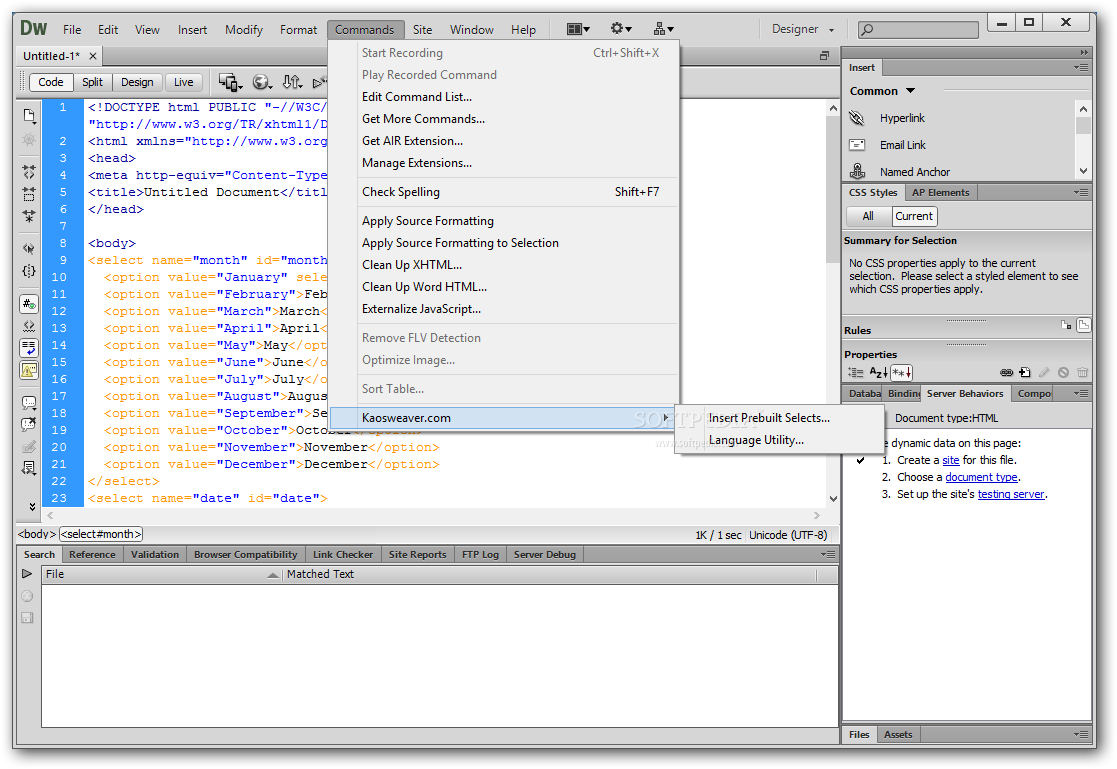This screenshot has height=769, width=1117.
Task: Click the Email Link envelope icon
Action: 857,145
